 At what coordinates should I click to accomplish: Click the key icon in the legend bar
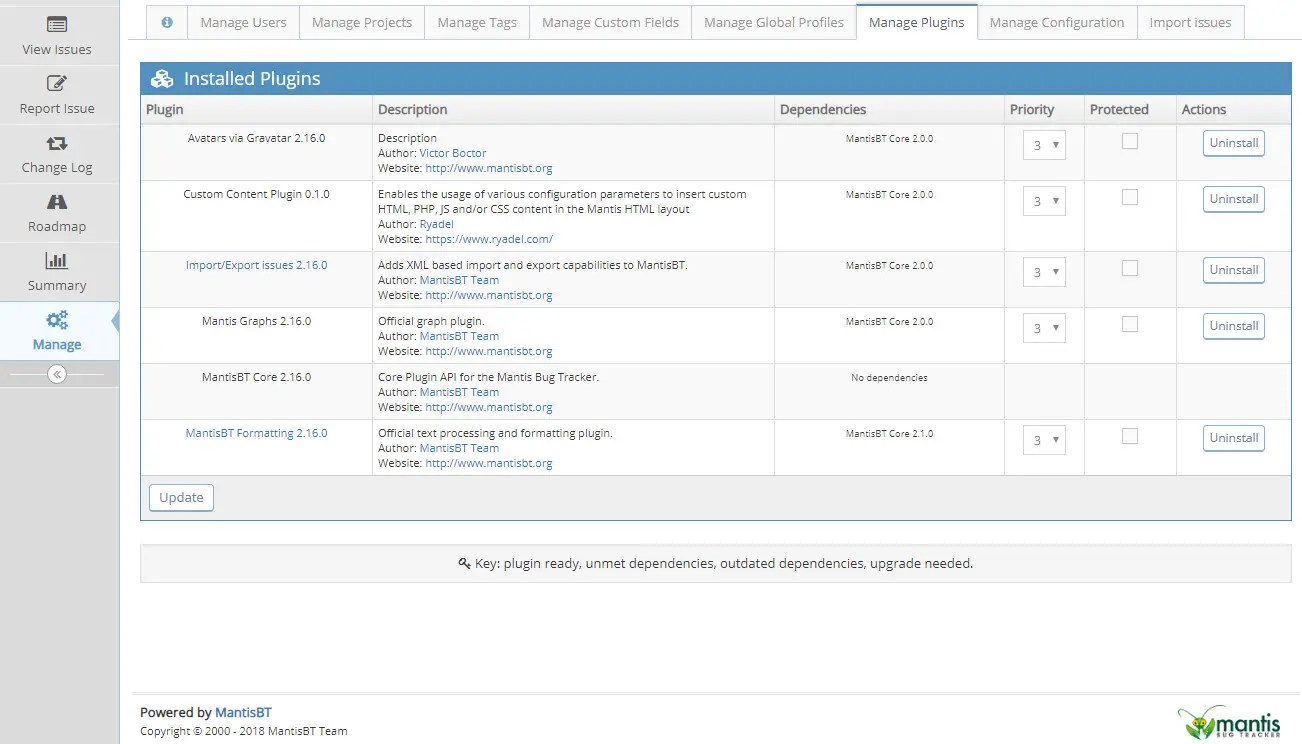pyautogui.click(x=465, y=562)
